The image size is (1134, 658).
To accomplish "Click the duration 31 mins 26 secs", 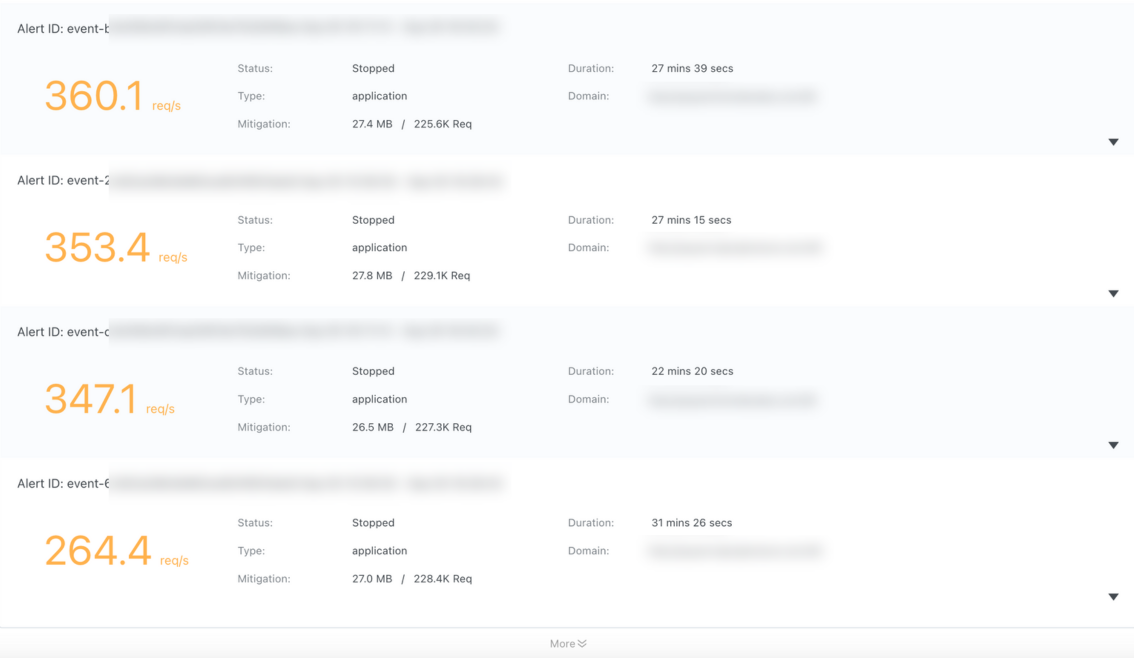I will click(x=691, y=523).
